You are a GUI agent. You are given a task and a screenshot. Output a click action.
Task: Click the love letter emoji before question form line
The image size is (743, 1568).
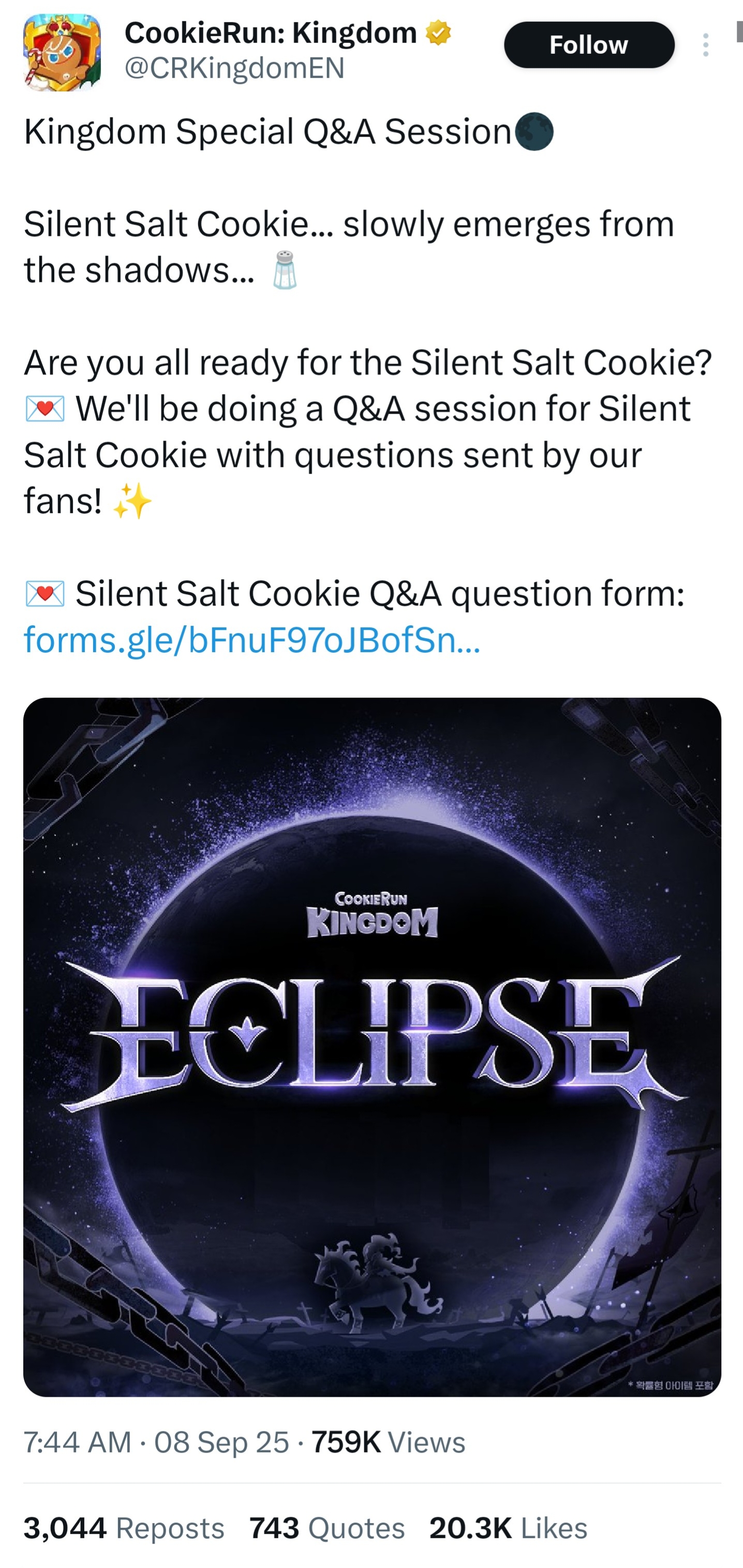tap(45, 594)
